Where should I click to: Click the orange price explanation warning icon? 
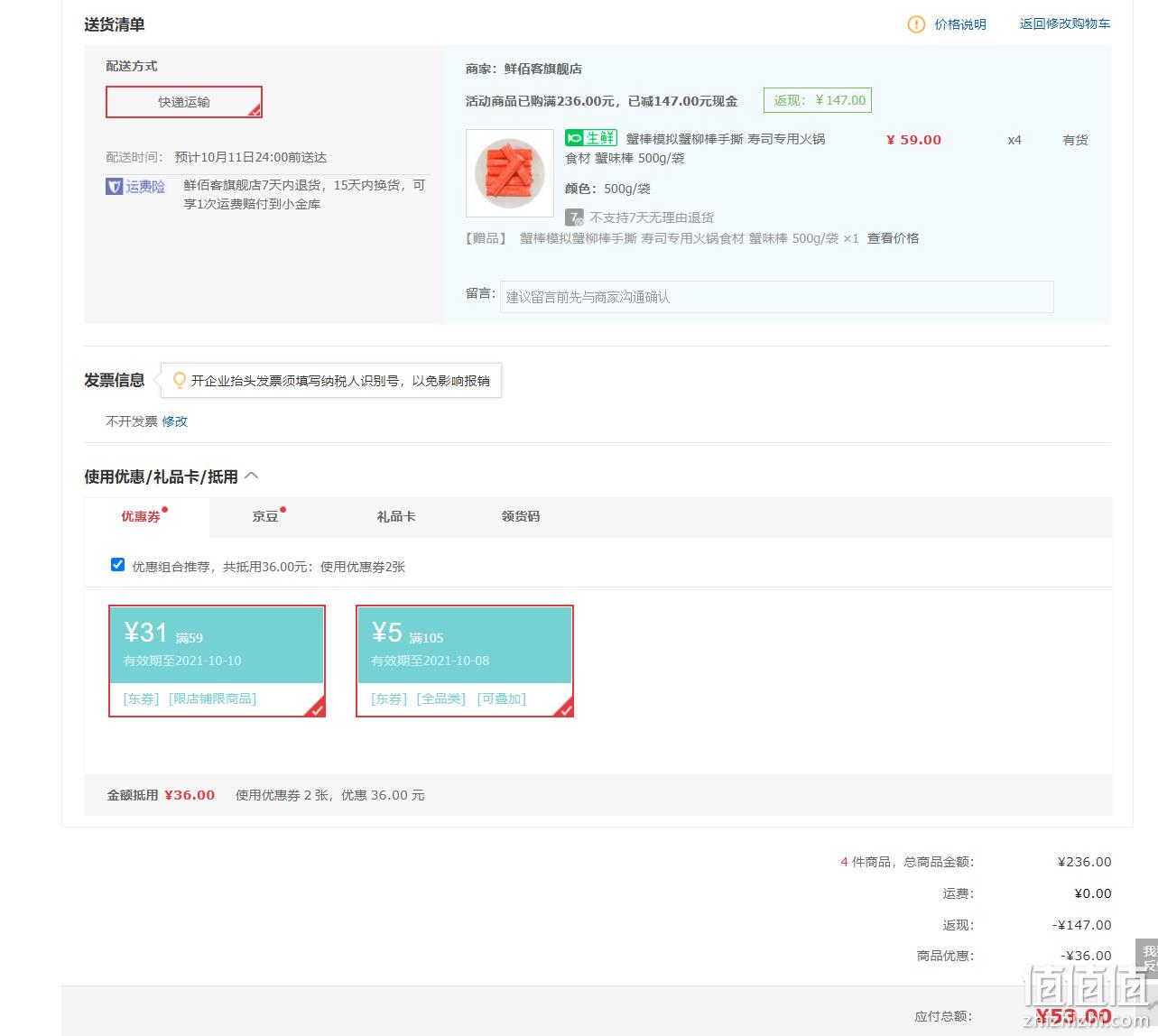tap(916, 24)
